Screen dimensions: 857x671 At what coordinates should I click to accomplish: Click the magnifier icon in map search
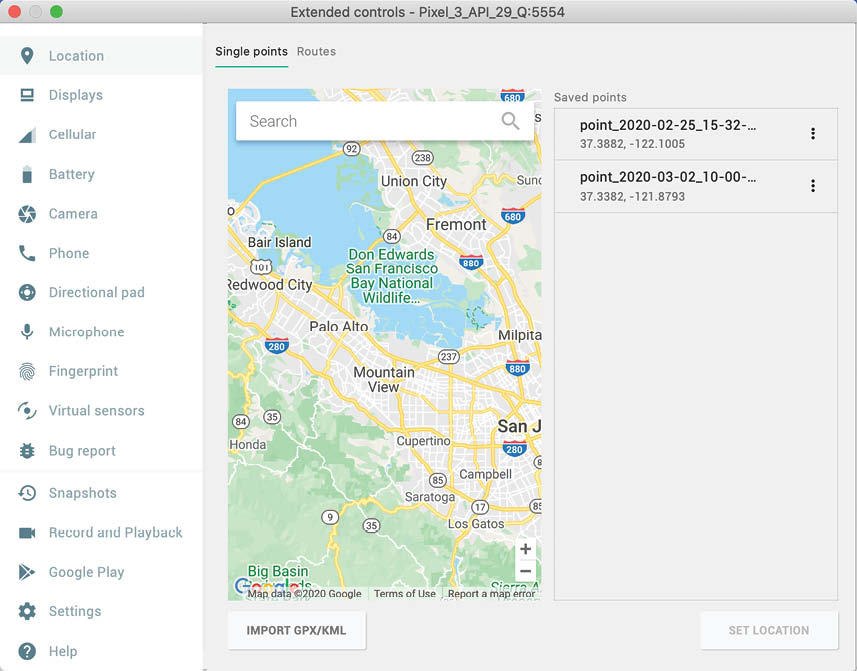click(x=510, y=121)
